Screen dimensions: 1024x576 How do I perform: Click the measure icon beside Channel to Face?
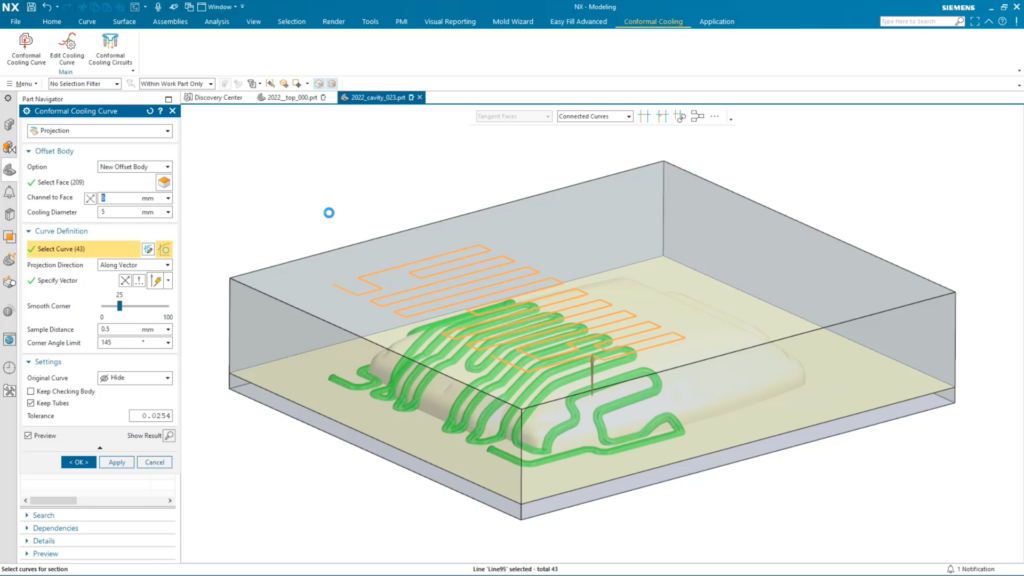click(90, 198)
